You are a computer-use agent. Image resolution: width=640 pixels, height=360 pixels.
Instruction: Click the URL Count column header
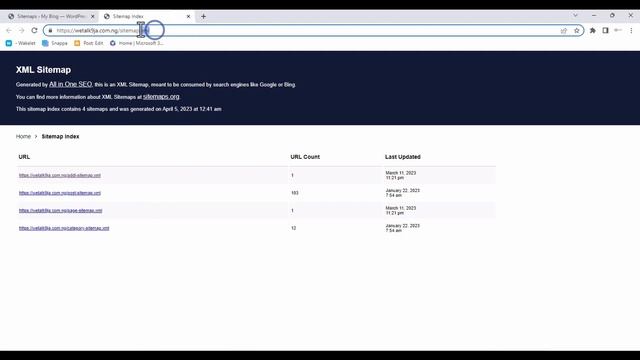(x=305, y=157)
